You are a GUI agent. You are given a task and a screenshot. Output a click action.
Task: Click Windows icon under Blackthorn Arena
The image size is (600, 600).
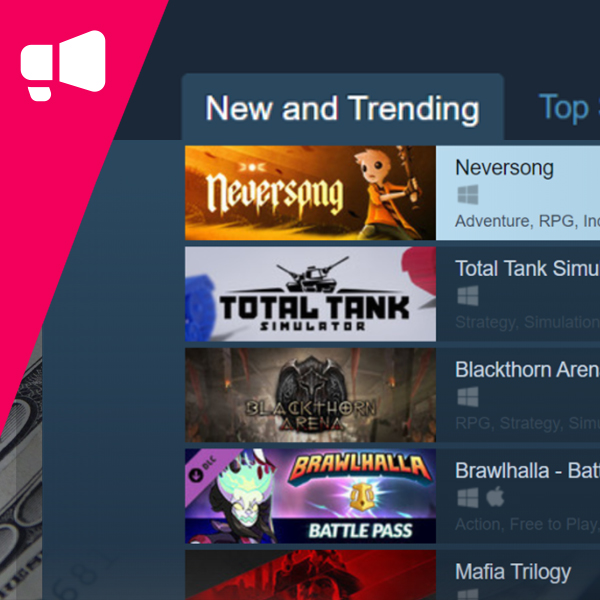[x=468, y=397]
